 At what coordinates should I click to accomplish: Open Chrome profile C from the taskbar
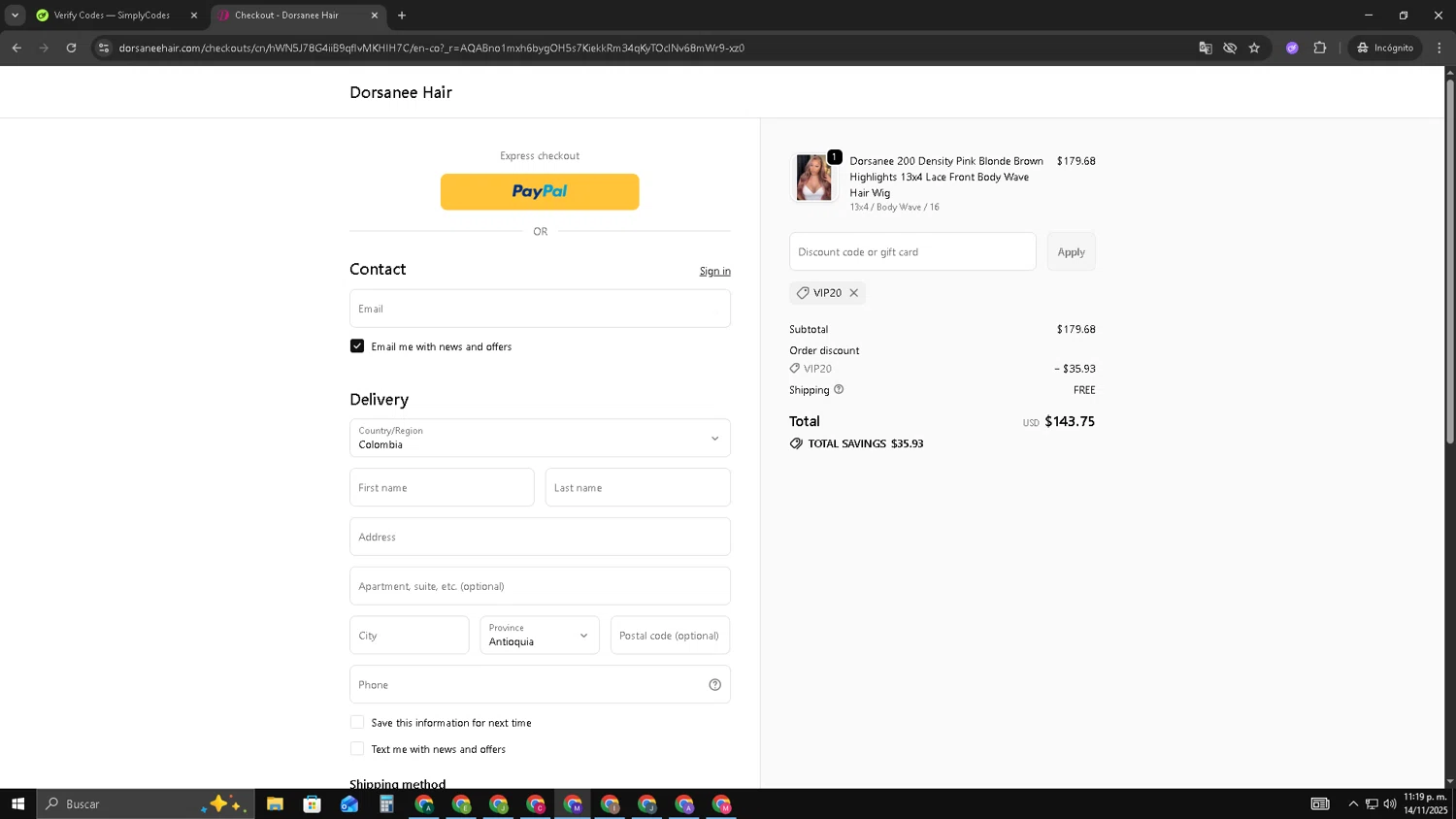[x=536, y=803]
